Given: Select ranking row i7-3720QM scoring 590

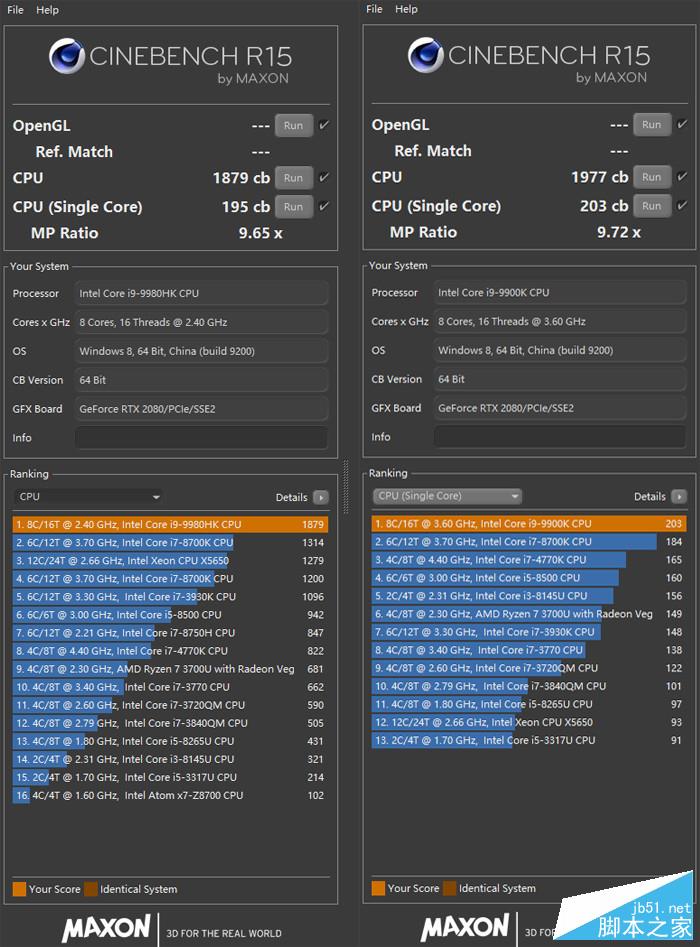Looking at the screenshot, I should pyautogui.click(x=170, y=705).
